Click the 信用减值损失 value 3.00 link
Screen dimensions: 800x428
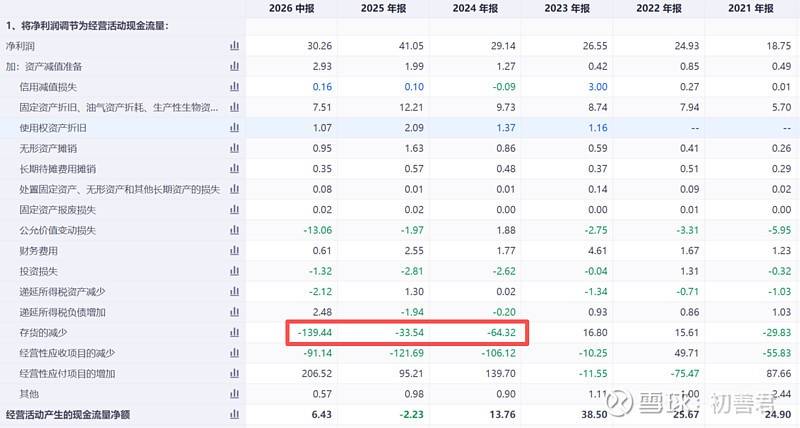pyautogui.click(x=597, y=87)
